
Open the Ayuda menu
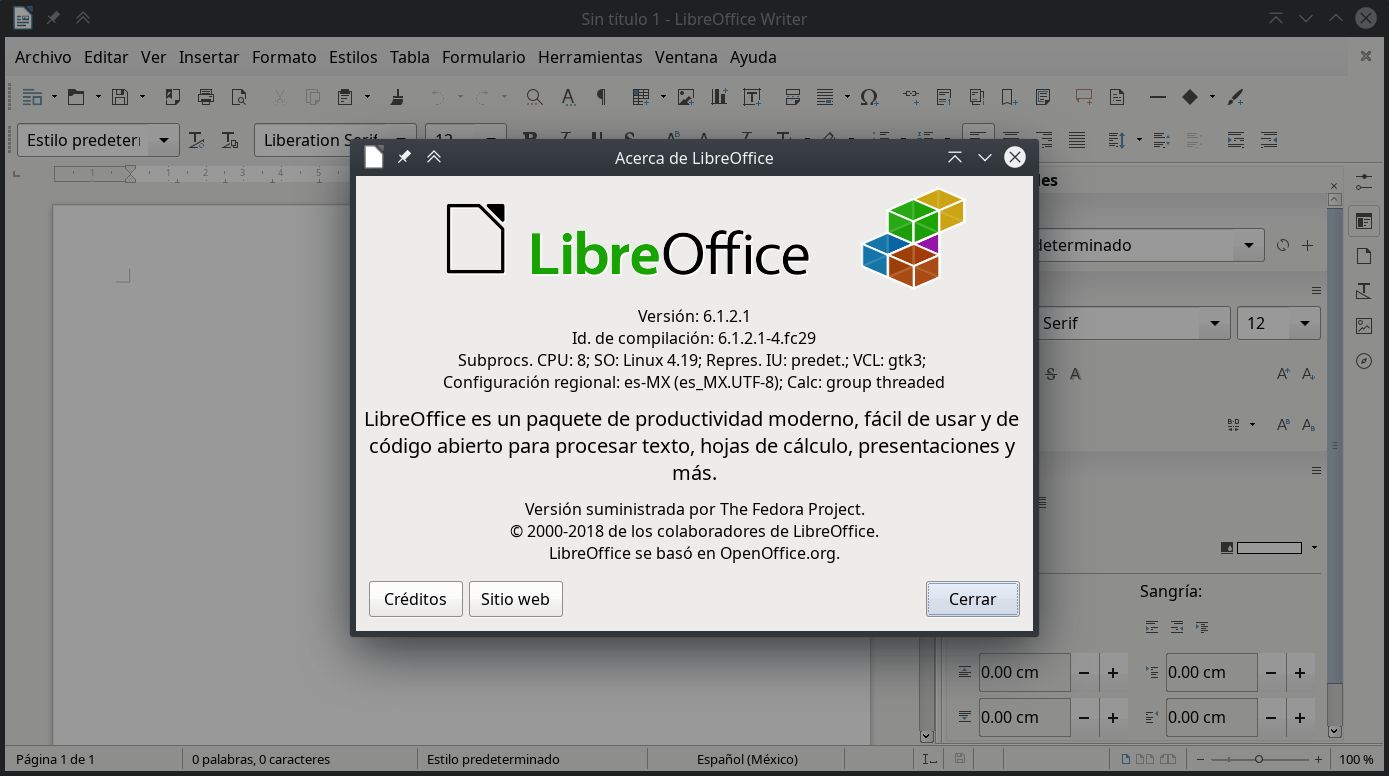[x=753, y=57]
